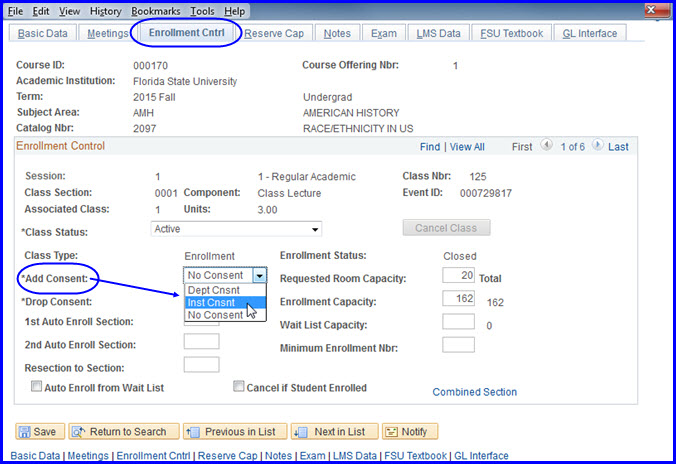Show previous row arrow next to First
This screenshot has width=676, height=464.
pyautogui.click(x=546, y=146)
